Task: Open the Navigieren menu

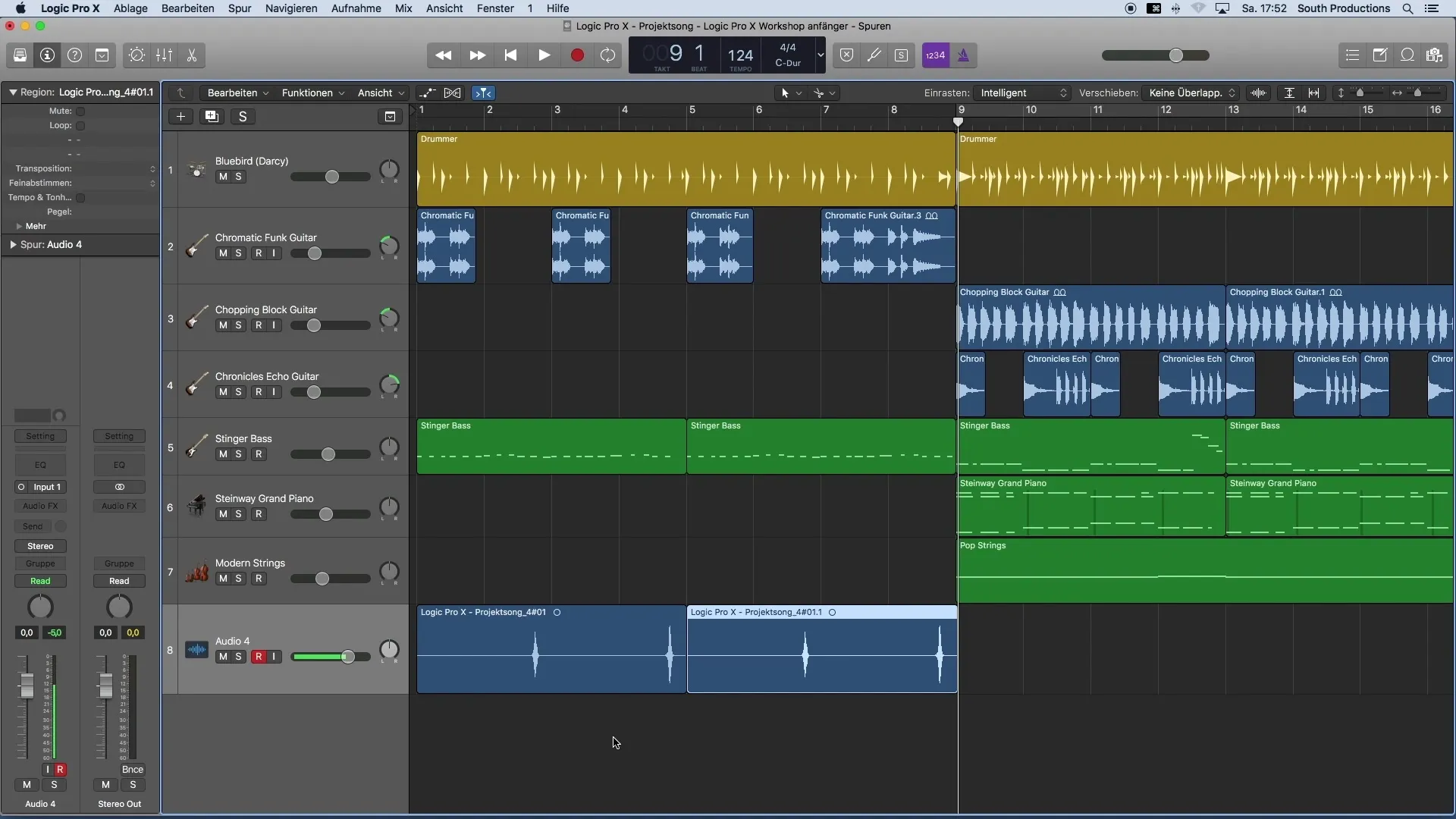Action: (x=291, y=8)
